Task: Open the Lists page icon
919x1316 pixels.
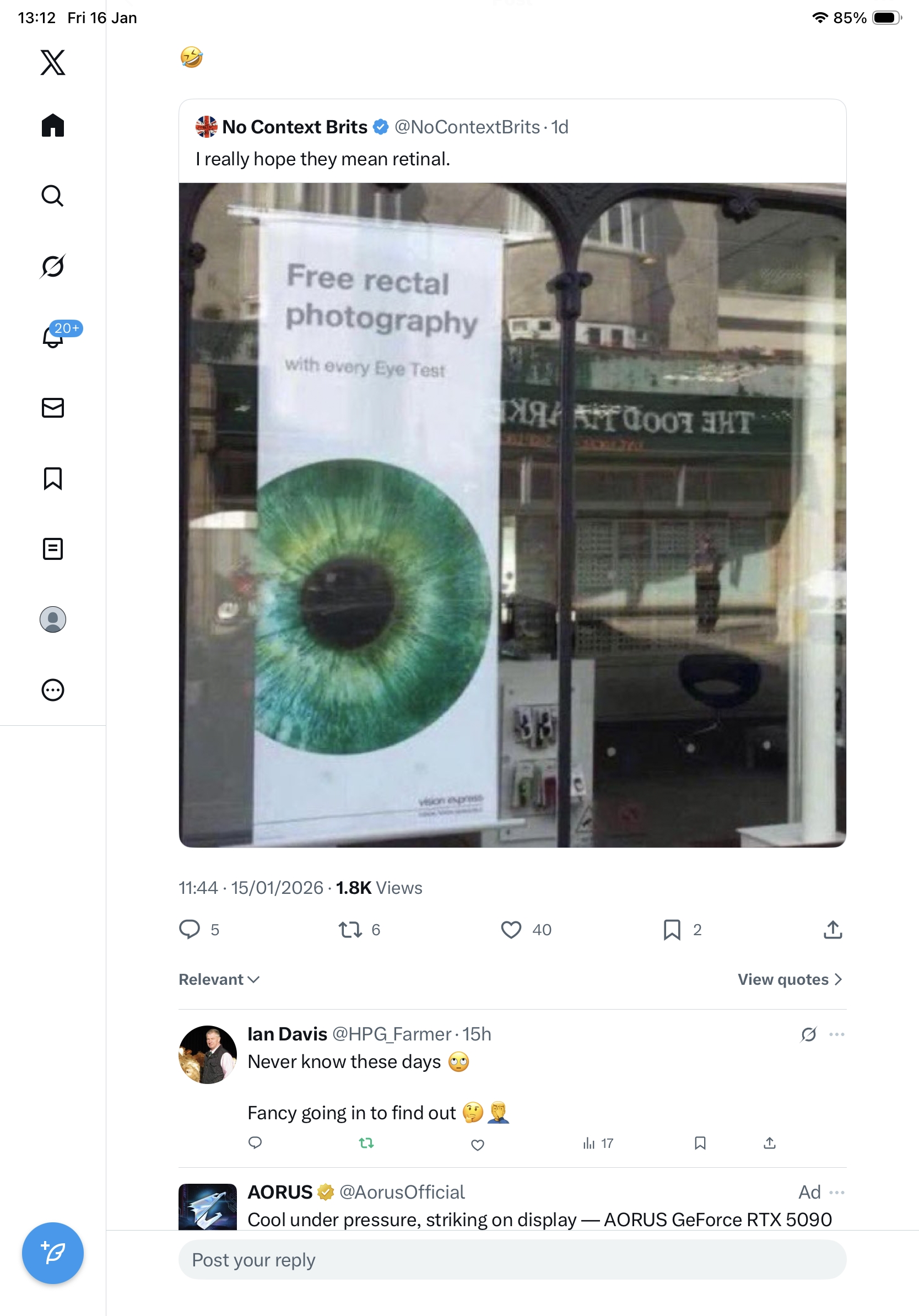Action: point(53,549)
